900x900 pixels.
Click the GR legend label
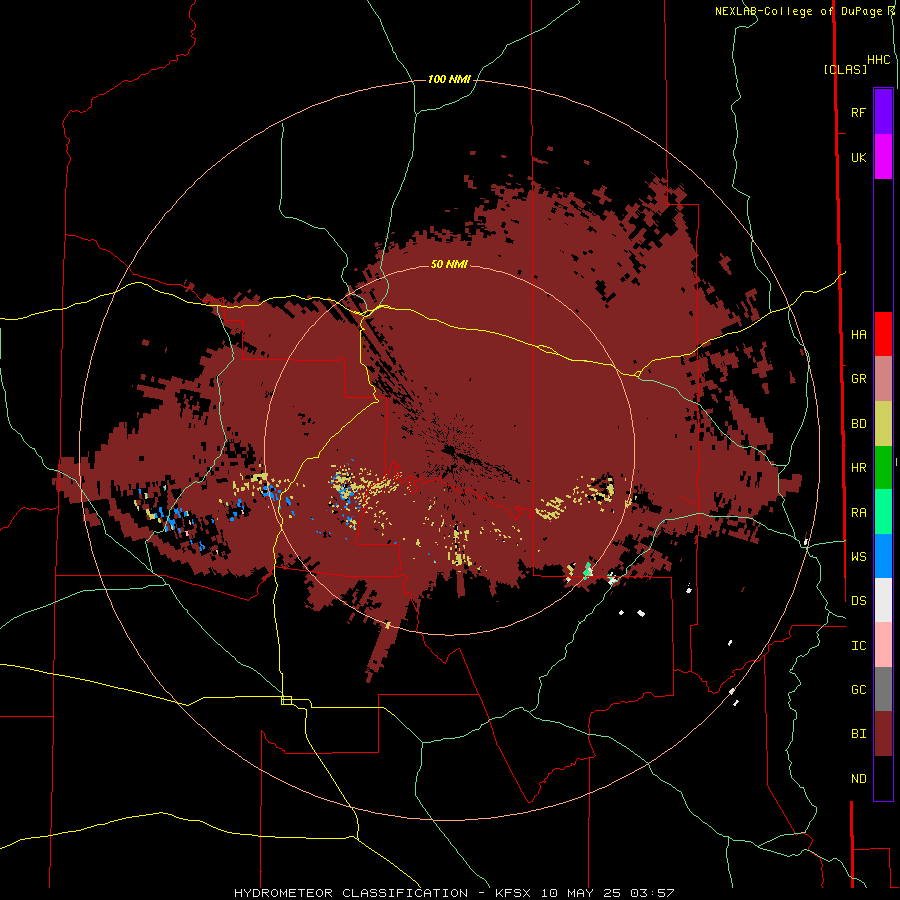(x=858, y=379)
